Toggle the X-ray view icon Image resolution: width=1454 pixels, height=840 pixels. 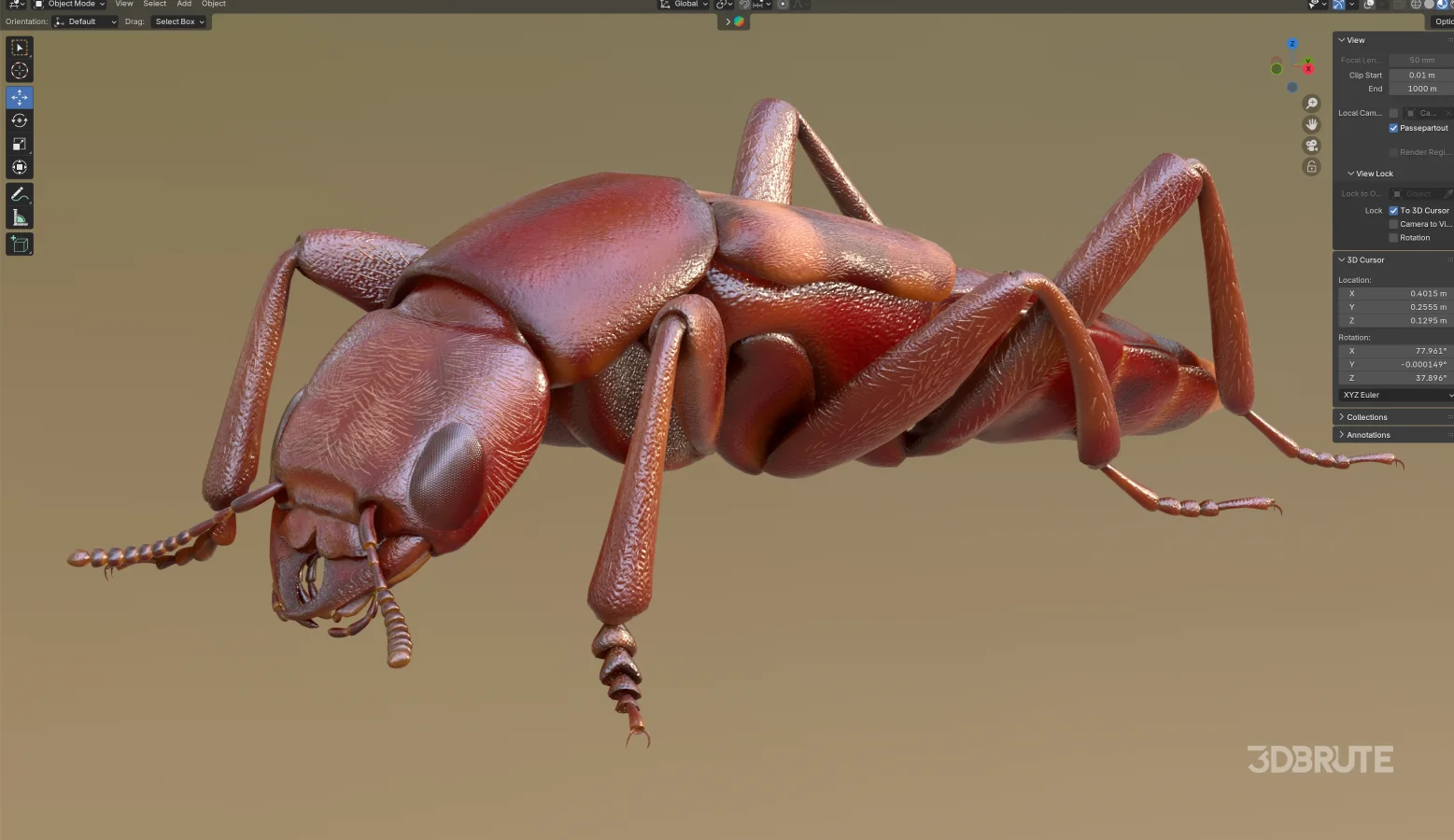(1398, 4)
